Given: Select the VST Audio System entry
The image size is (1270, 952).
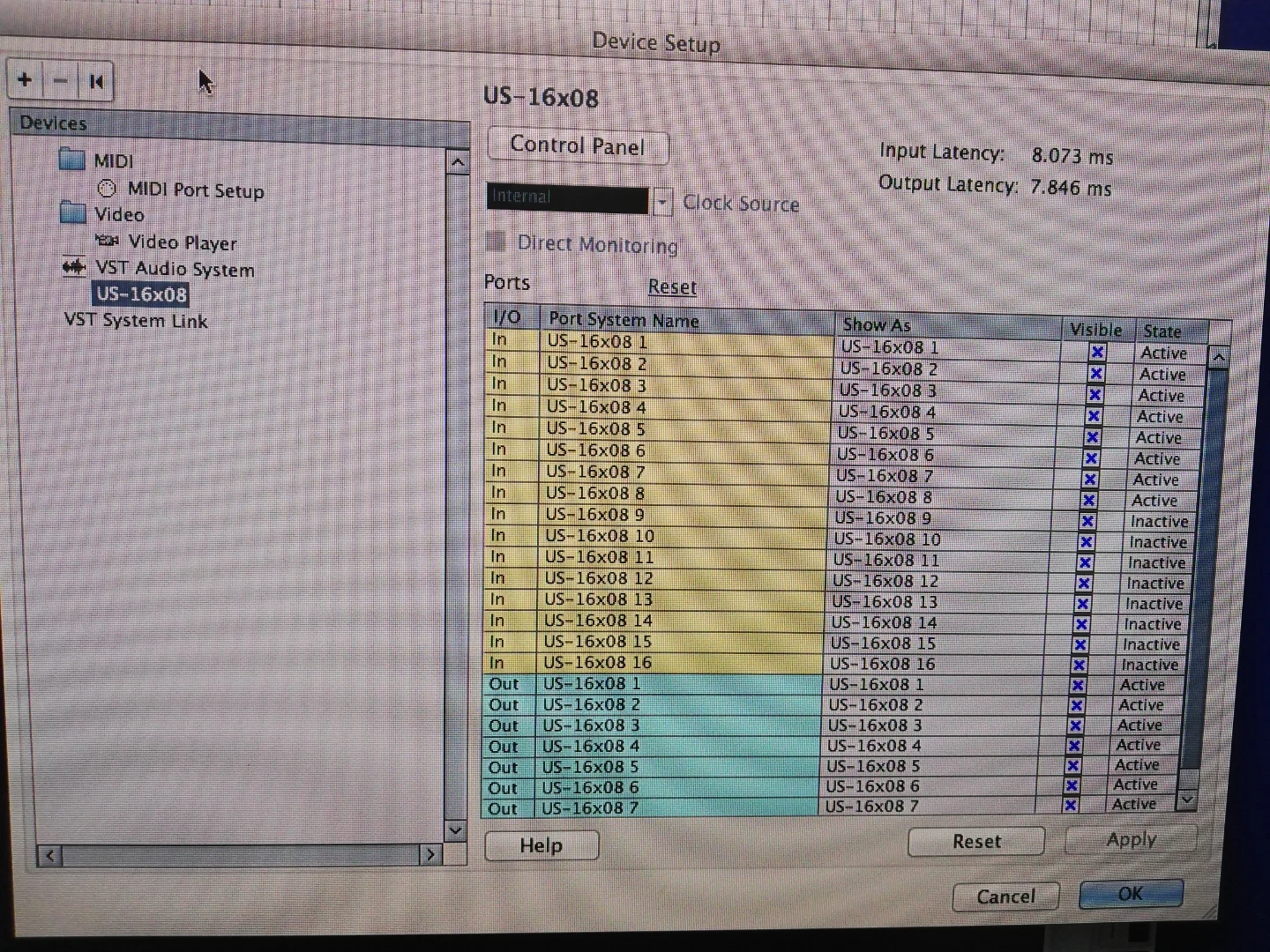Looking at the screenshot, I should [x=174, y=269].
